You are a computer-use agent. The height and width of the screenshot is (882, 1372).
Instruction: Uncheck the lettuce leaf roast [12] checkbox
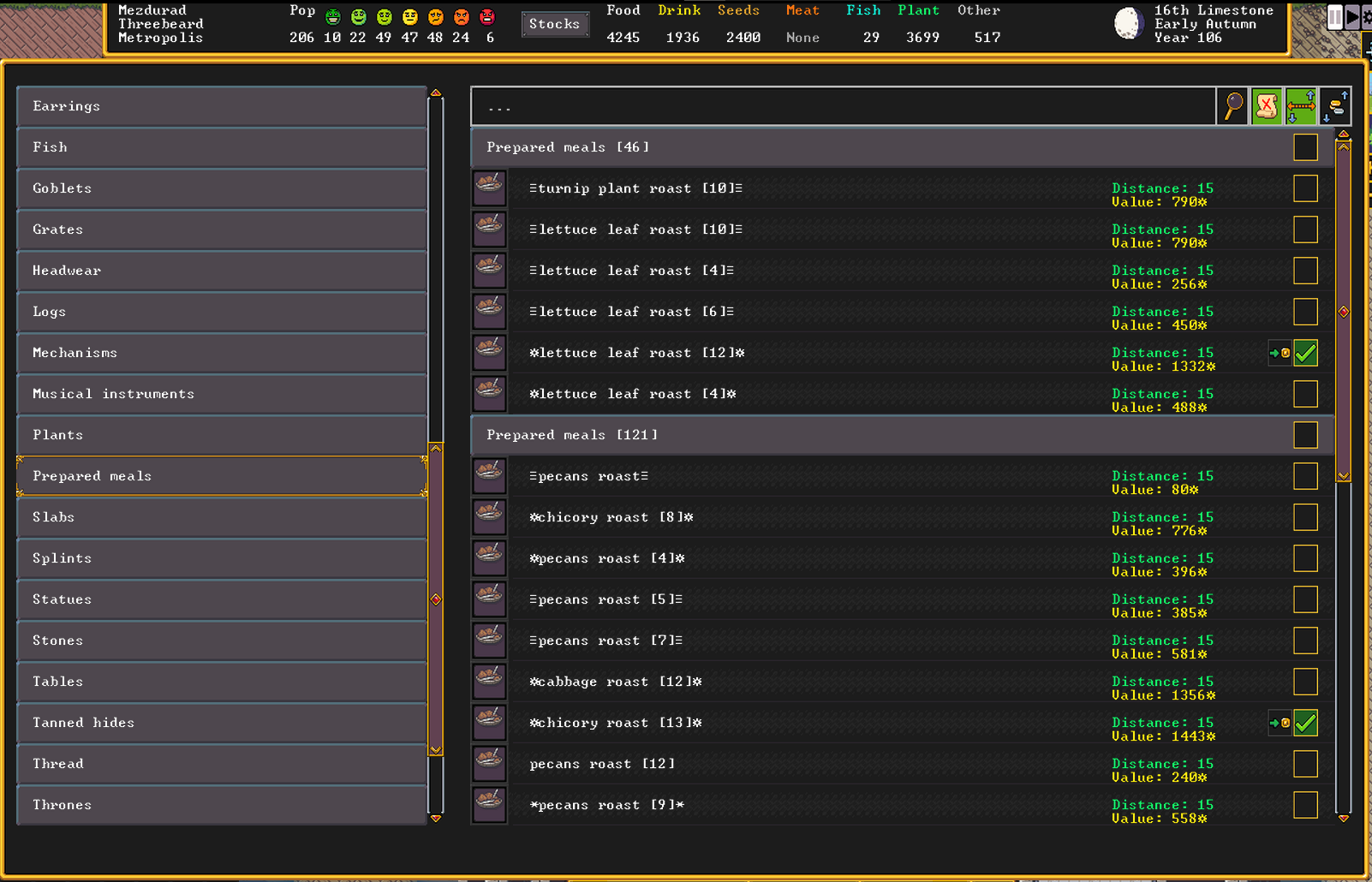[1305, 353]
